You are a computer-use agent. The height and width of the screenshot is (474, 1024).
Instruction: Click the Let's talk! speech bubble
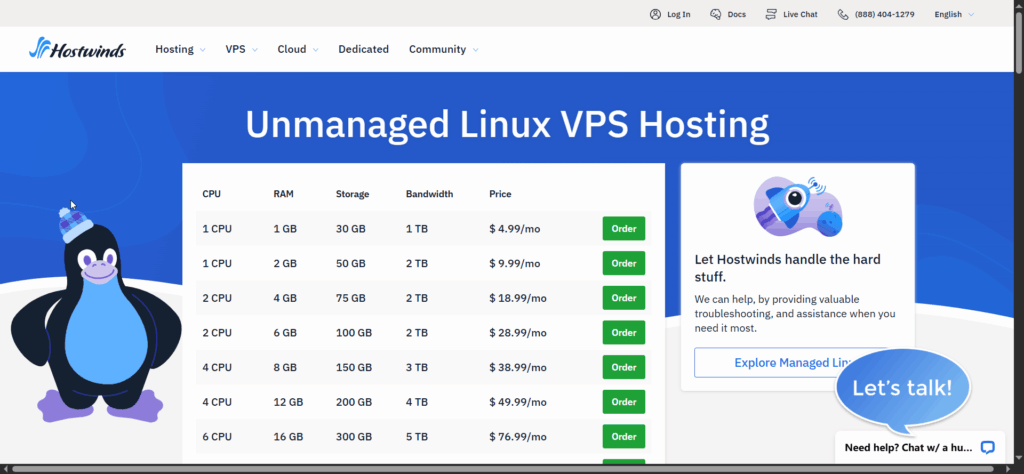pos(902,389)
